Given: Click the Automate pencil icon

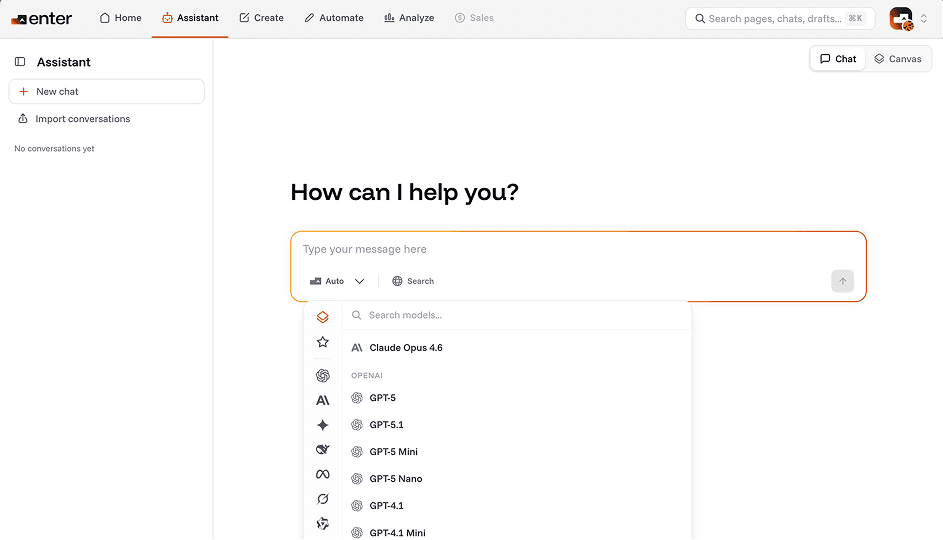Looking at the screenshot, I should 309,18.
